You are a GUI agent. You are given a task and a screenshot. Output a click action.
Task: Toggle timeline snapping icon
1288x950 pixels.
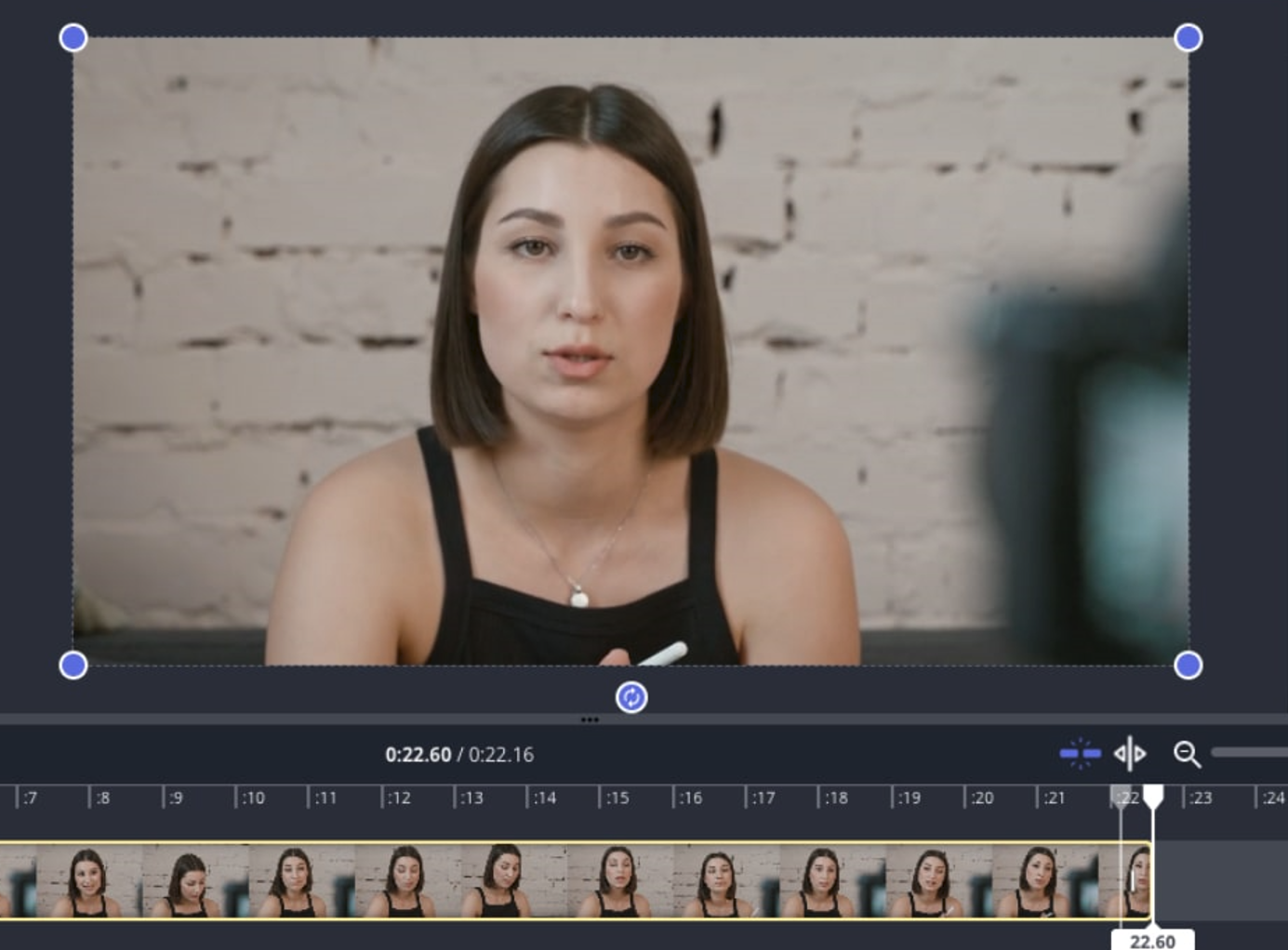(x=1080, y=754)
